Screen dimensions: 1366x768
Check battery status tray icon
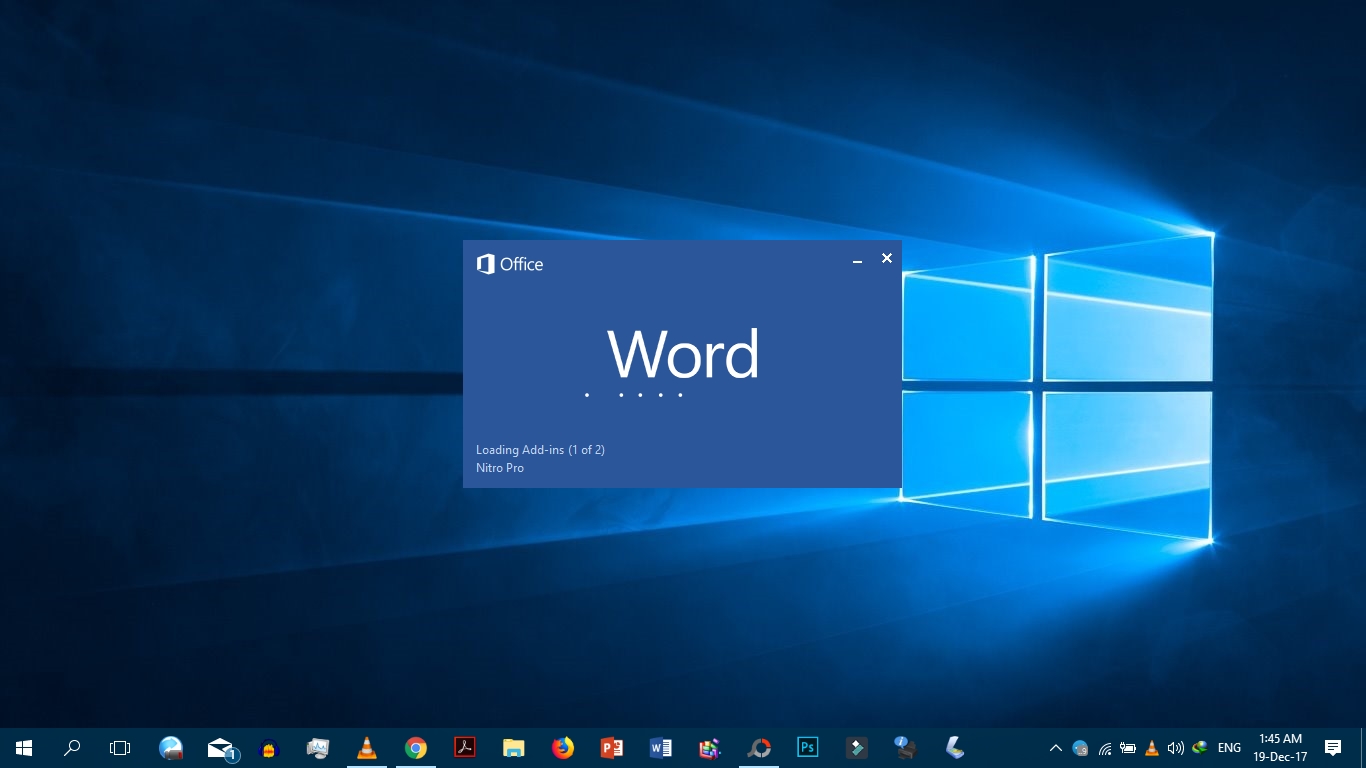[x=1128, y=748]
